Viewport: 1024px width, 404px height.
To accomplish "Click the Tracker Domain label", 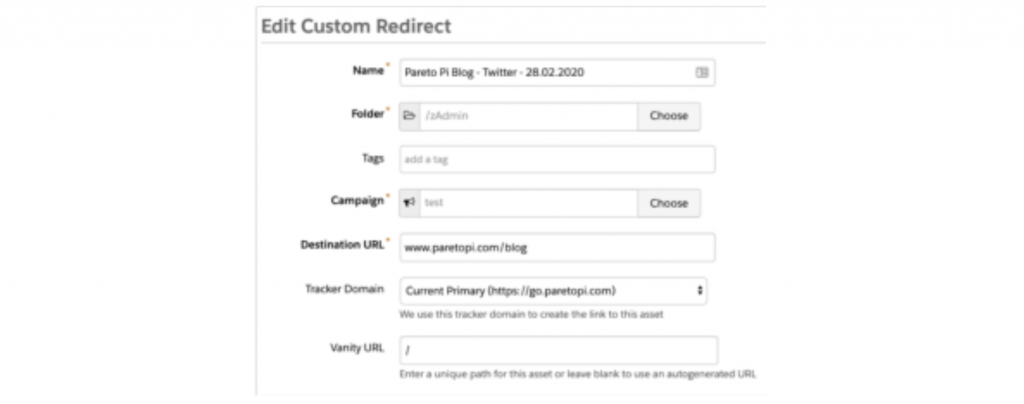I will coord(344,288).
